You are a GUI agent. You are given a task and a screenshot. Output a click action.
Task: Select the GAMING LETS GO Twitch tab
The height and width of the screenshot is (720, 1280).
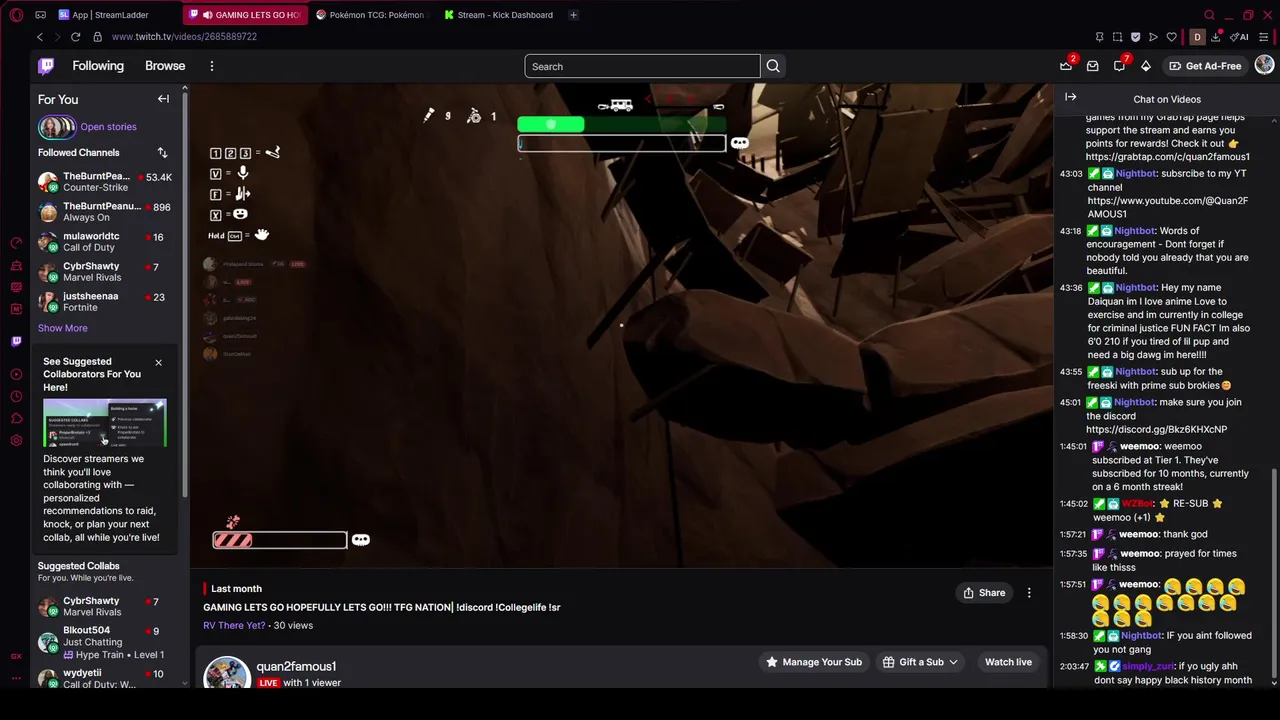pos(245,15)
